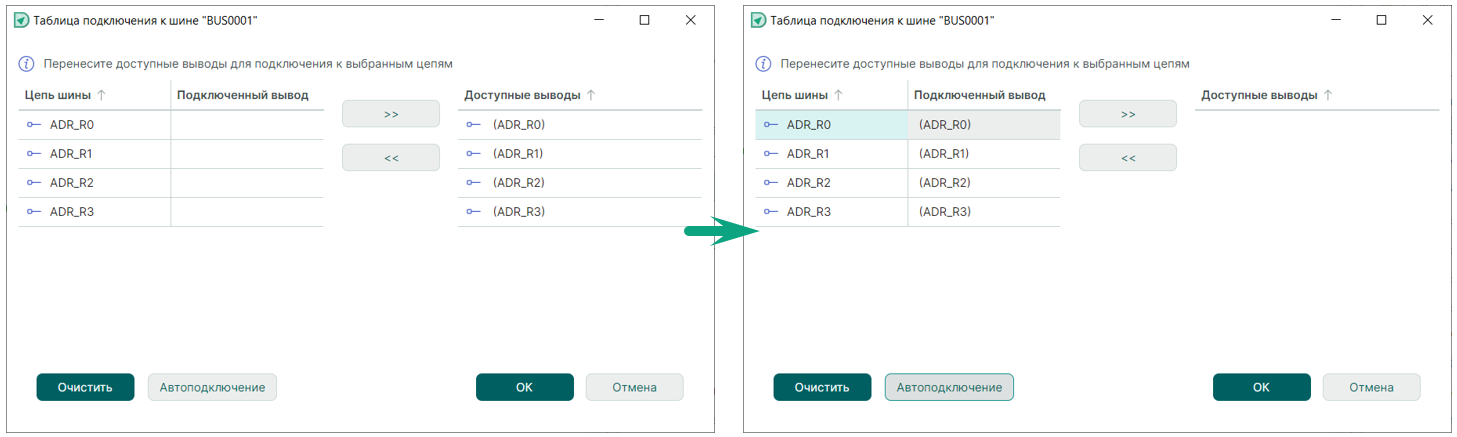This screenshot has width=1457, height=437.
Task: Click the '>>' button next to the populated available pins list
Action: (391, 114)
